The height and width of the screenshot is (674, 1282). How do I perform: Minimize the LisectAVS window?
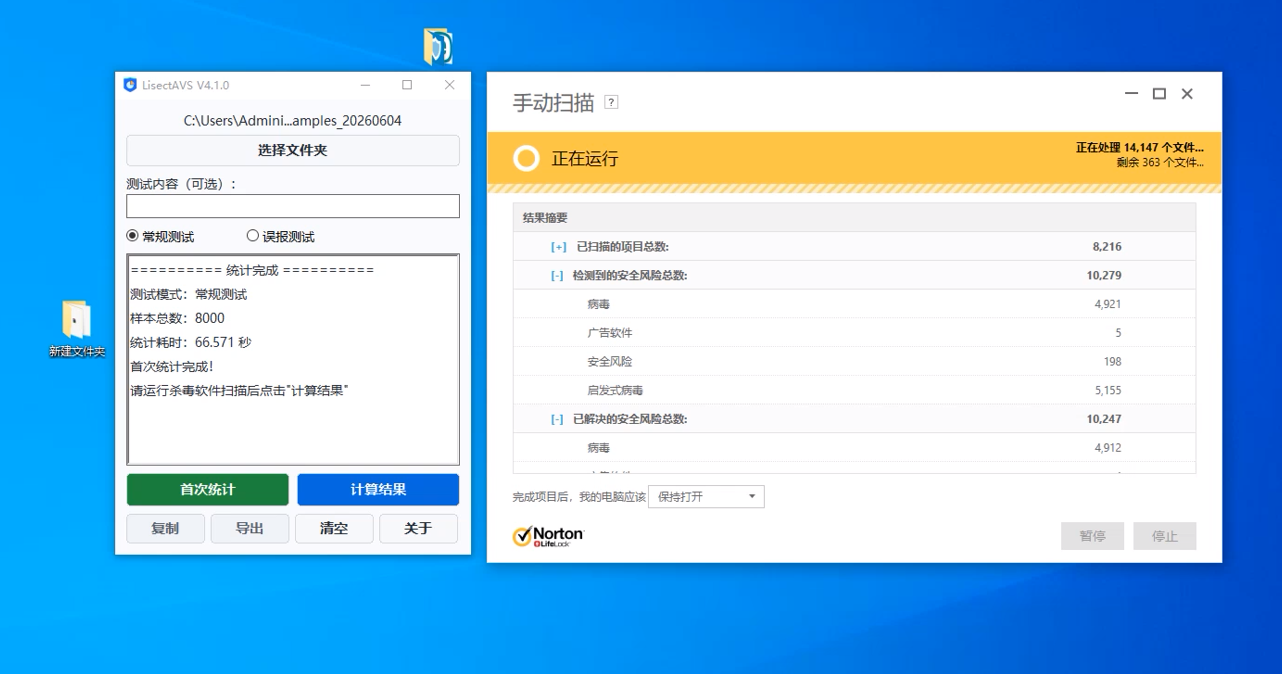[365, 85]
